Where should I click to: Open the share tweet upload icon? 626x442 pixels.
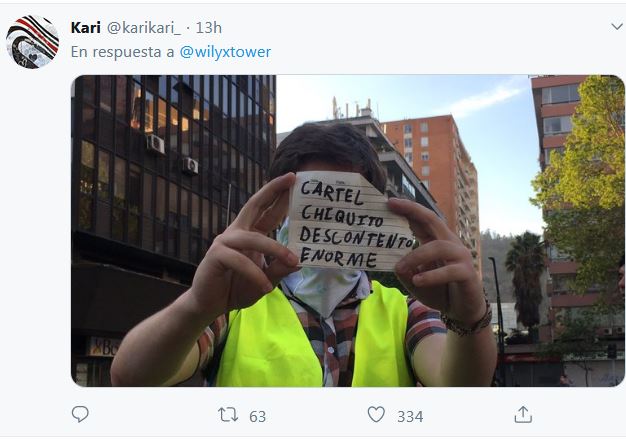[523, 414]
